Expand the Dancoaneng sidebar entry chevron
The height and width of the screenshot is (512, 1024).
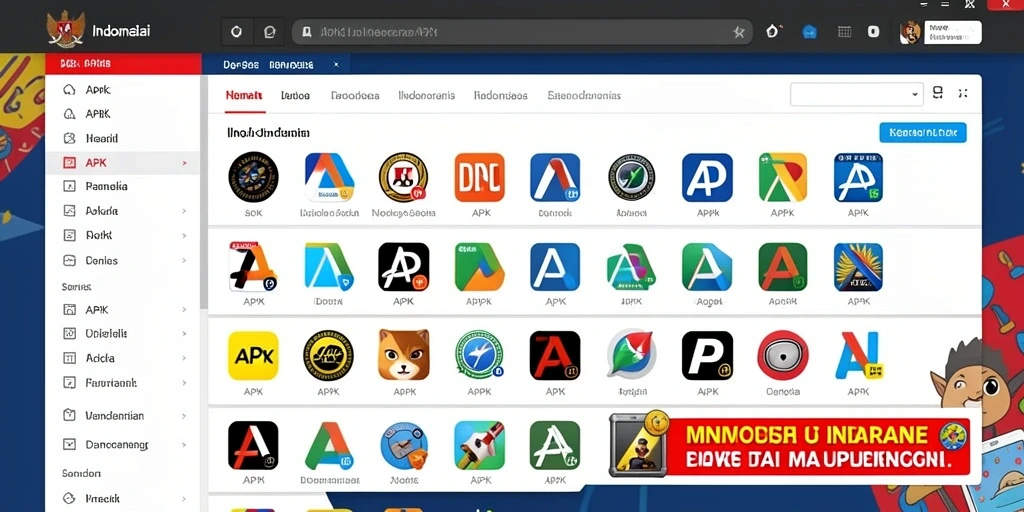click(184, 445)
